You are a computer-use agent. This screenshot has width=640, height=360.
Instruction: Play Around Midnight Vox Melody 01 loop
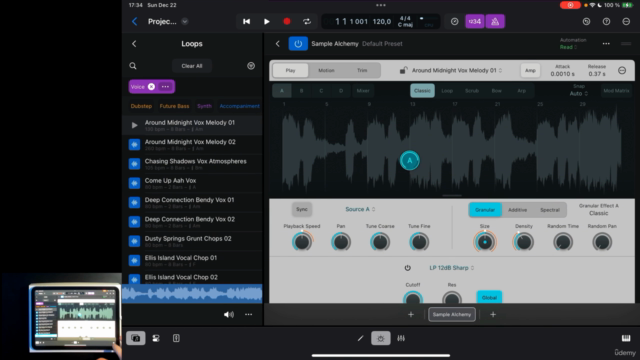[134, 125]
